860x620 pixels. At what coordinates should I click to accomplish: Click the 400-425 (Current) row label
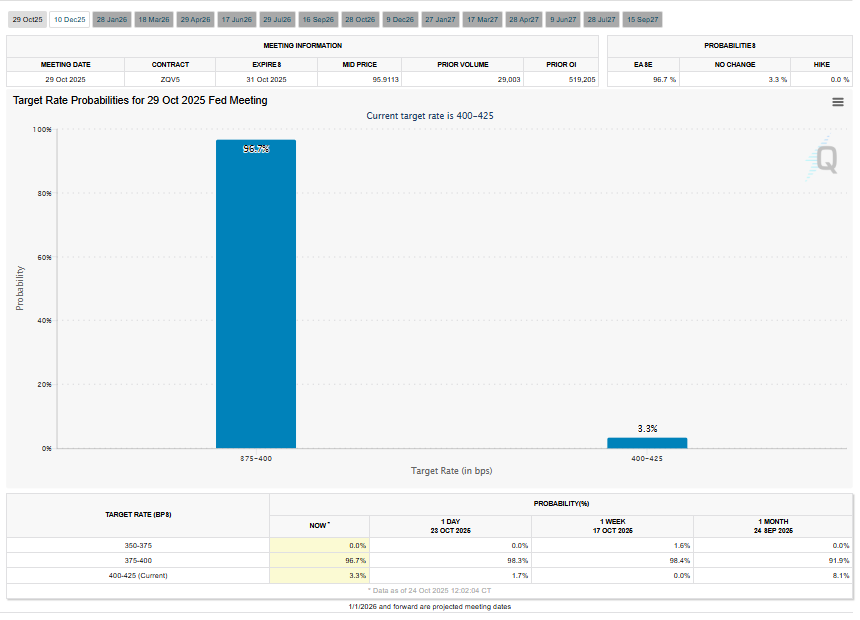click(138, 576)
